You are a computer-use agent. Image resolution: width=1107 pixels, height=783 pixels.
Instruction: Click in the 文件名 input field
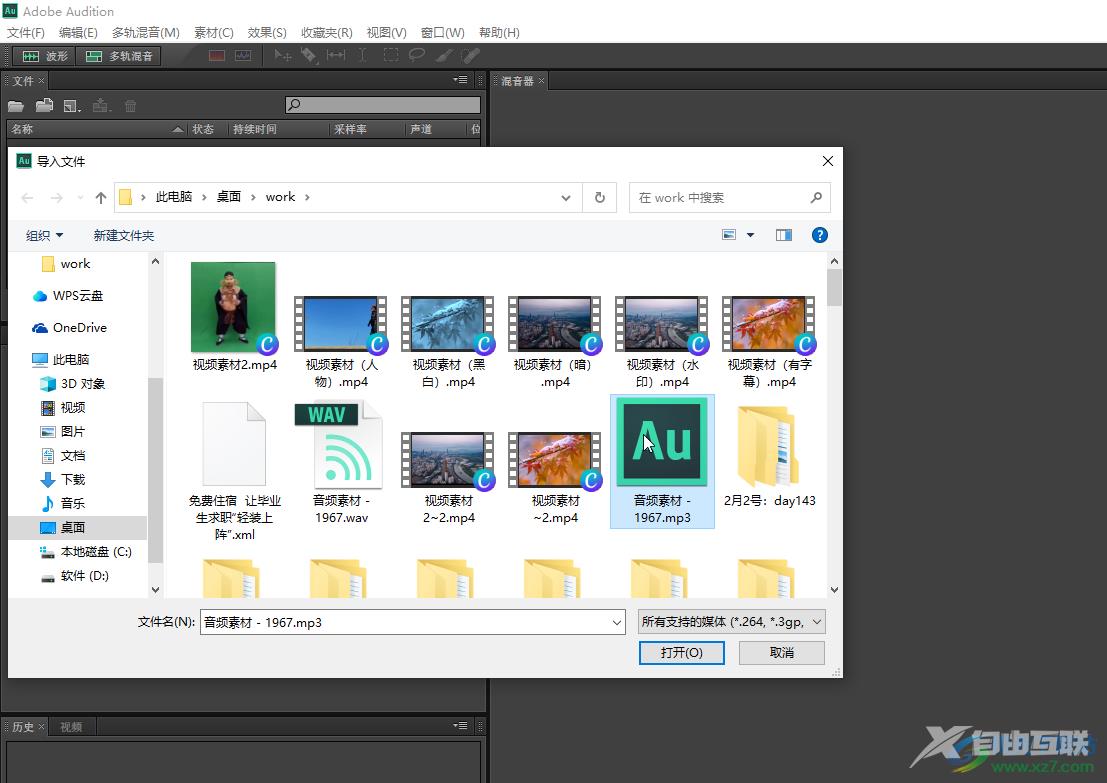405,623
